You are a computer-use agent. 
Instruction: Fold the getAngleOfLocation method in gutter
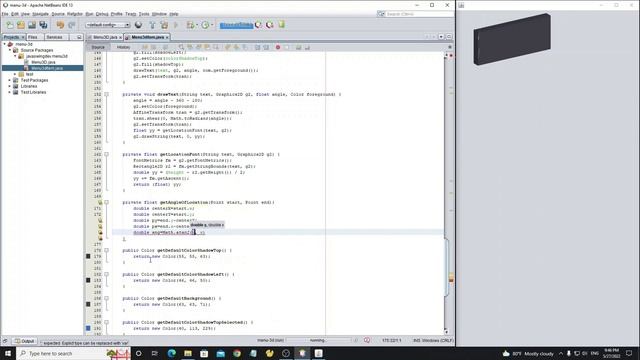pyautogui.click(x=107, y=202)
